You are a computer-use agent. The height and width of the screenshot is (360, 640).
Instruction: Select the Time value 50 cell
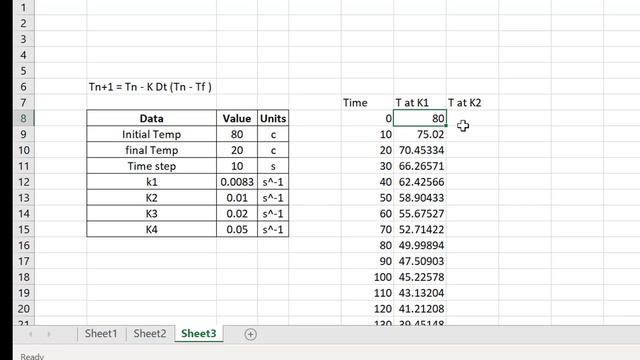click(x=367, y=198)
